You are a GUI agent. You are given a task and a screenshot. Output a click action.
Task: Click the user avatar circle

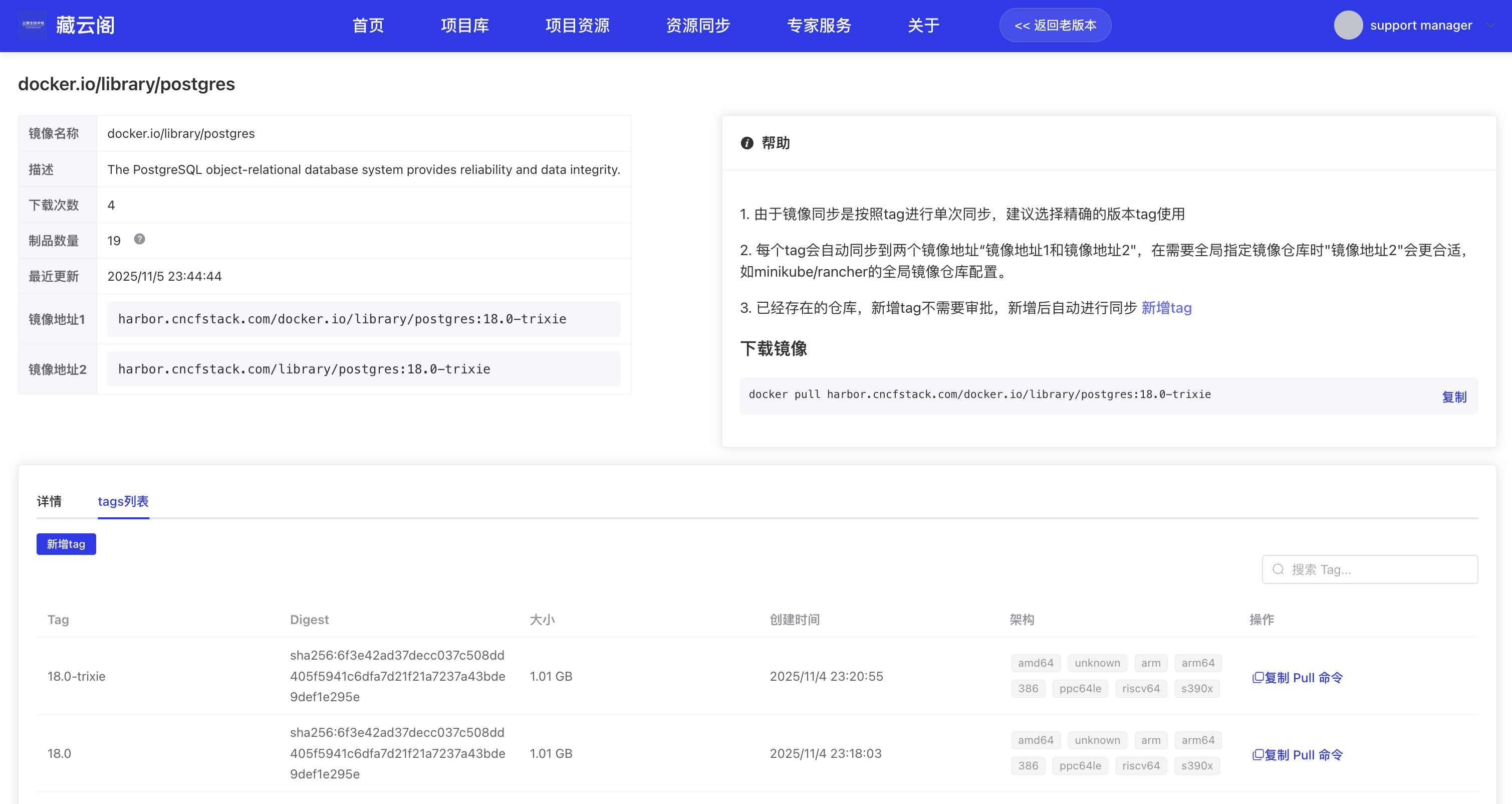1348,25
